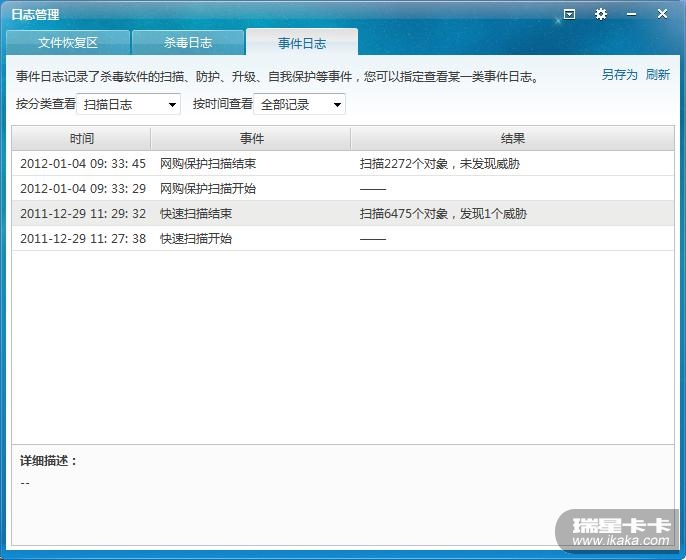
Task: Open the 按分类查看 dropdown showing 扫描日志
Action: (129, 104)
